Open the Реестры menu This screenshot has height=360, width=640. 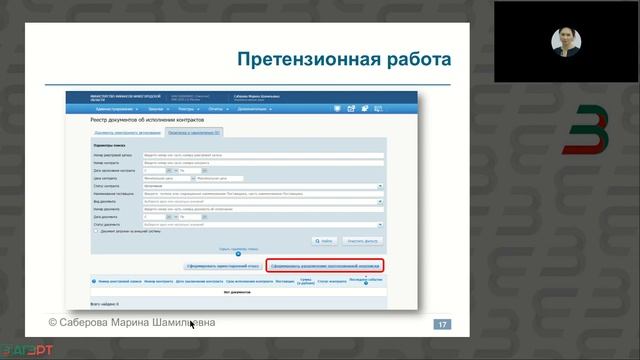(x=189, y=109)
